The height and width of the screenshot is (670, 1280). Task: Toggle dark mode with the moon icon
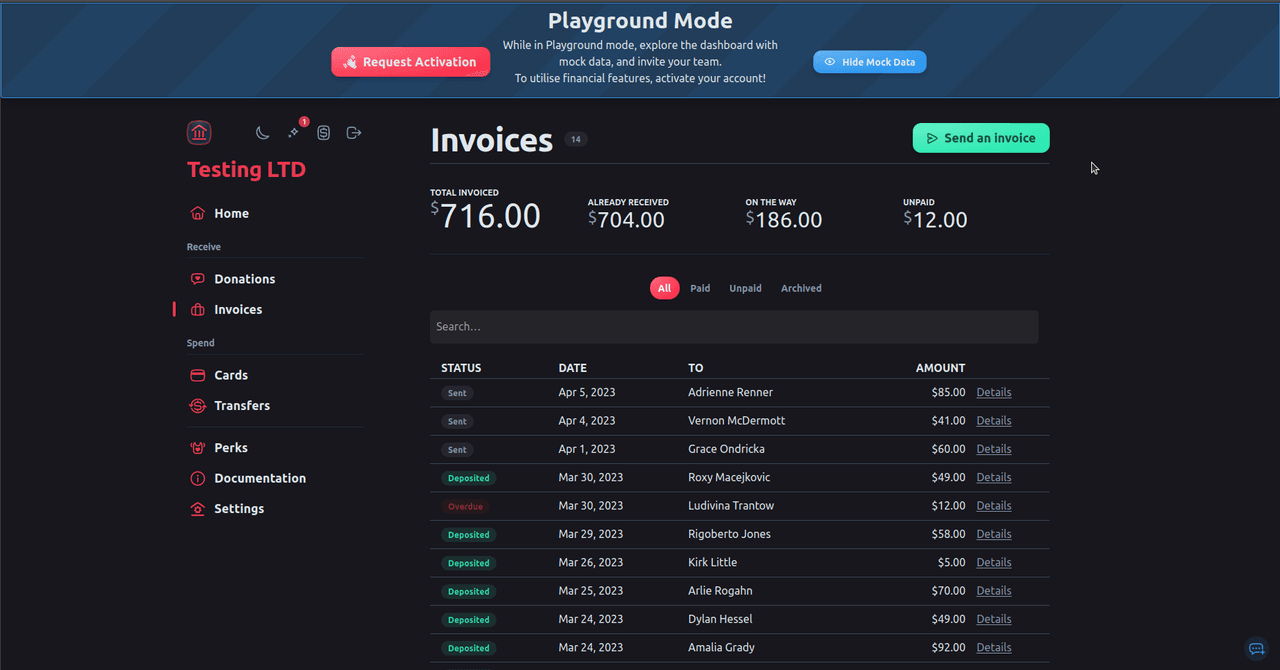(x=262, y=133)
